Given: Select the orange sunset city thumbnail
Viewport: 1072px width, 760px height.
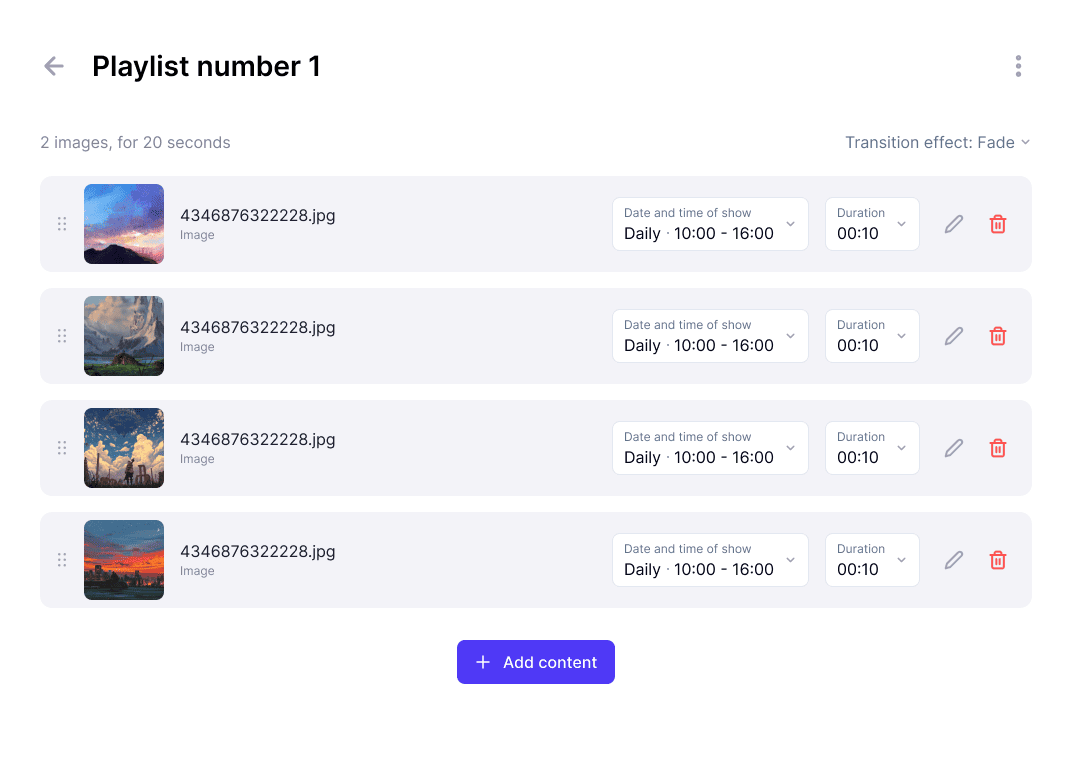Looking at the screenshot, I should click(x=124, y=560).
